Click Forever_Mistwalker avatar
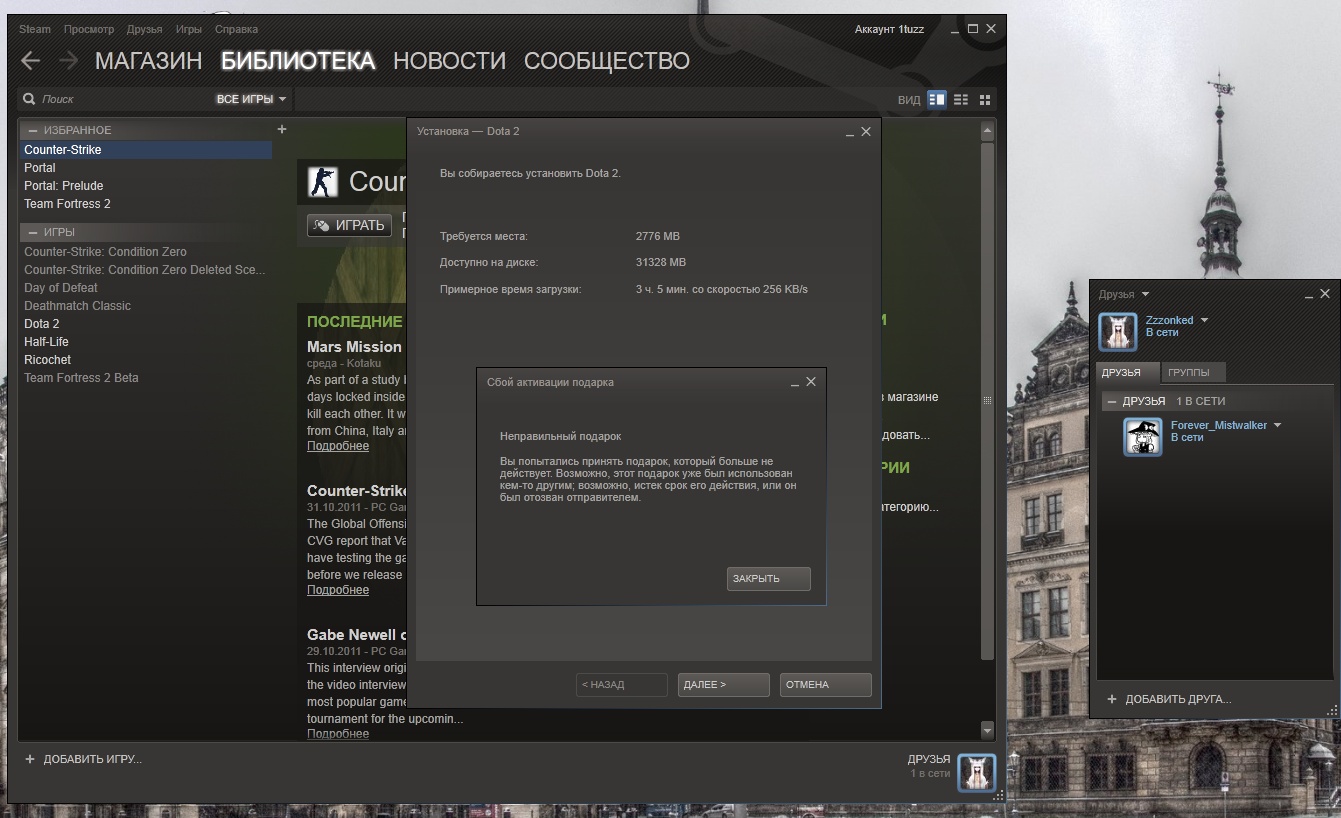This screenshot has width=1341, height=818. [1143, 437]
